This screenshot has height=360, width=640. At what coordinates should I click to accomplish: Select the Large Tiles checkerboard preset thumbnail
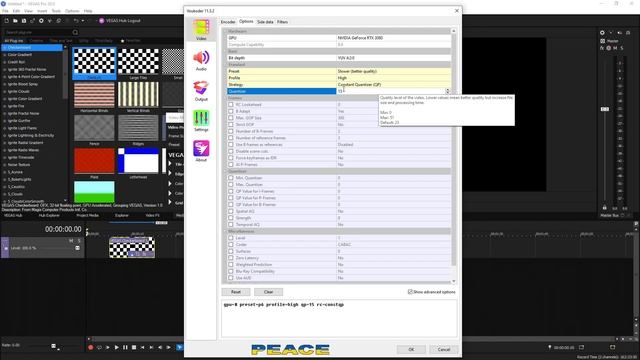(138, 61)
